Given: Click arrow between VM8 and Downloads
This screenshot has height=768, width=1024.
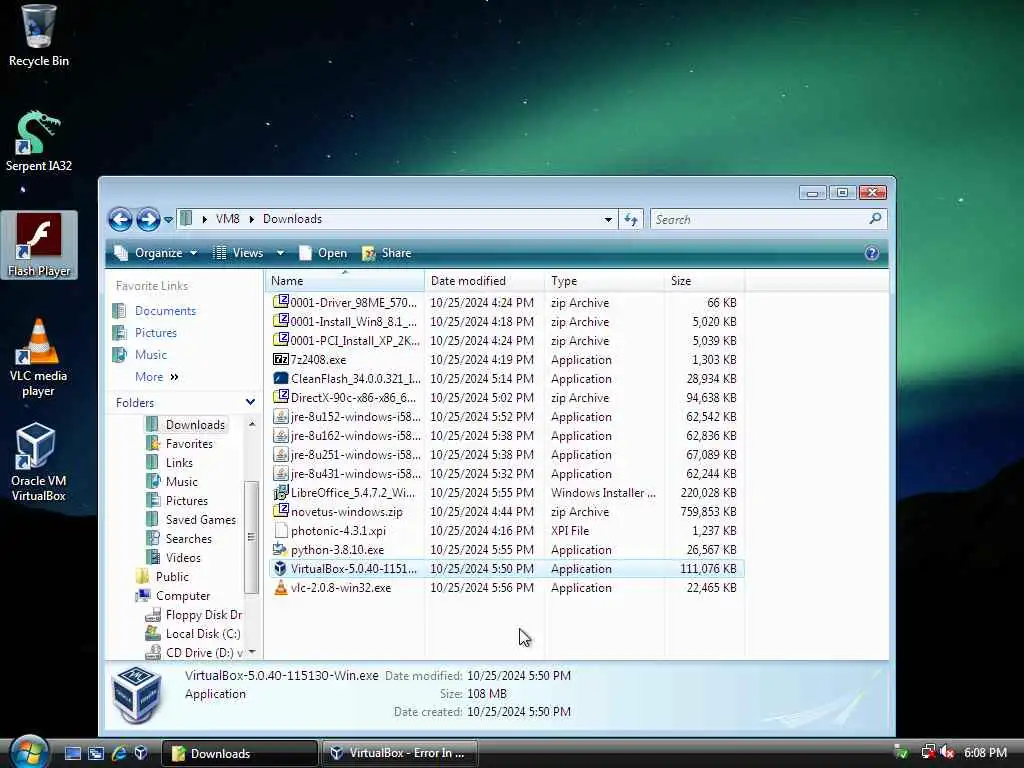Looking at the screenshot, I should [x=251, y=219].
